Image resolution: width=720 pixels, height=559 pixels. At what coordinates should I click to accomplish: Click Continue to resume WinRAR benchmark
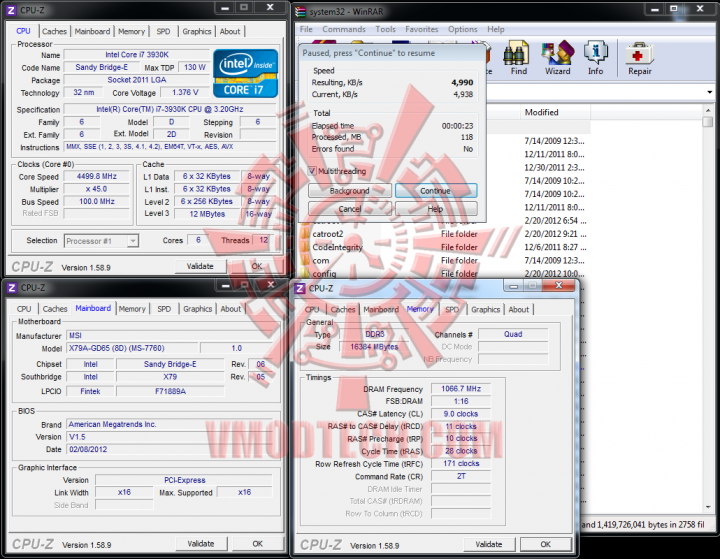pyautogui.click(x=436, y=191)
